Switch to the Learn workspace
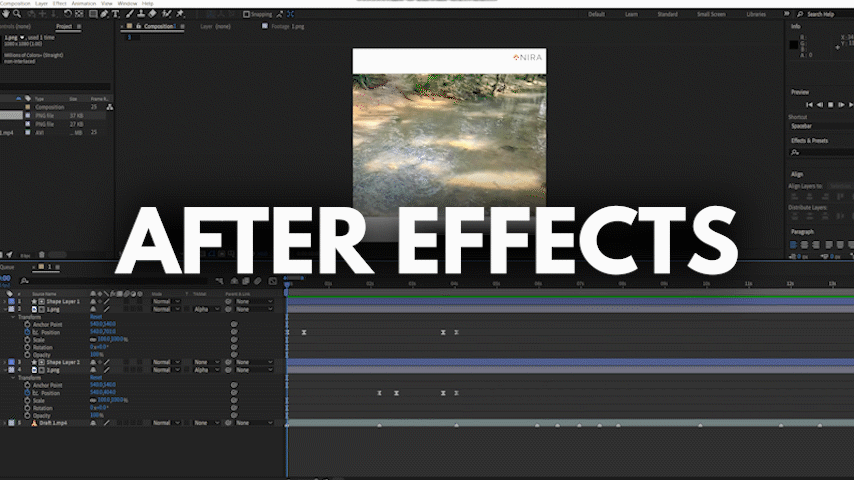This screenshot has width=854, height=480. (x=631, y=14)
